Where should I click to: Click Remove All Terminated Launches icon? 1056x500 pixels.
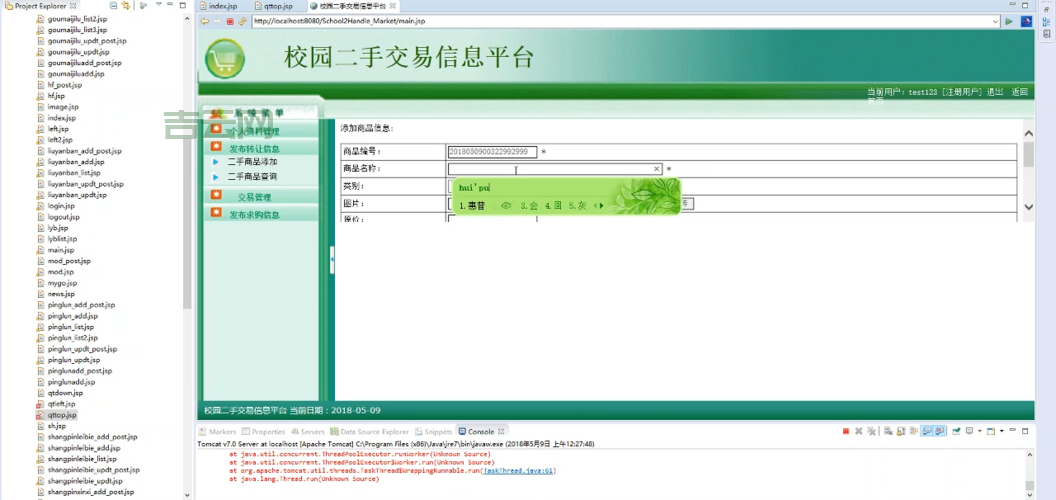[x=871, y=431]
